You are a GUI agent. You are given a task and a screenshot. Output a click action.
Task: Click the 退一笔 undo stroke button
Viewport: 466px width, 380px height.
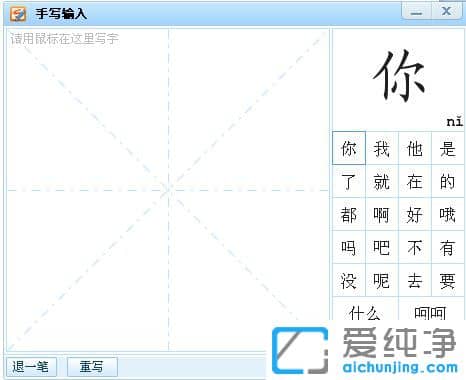click(31, 367)
